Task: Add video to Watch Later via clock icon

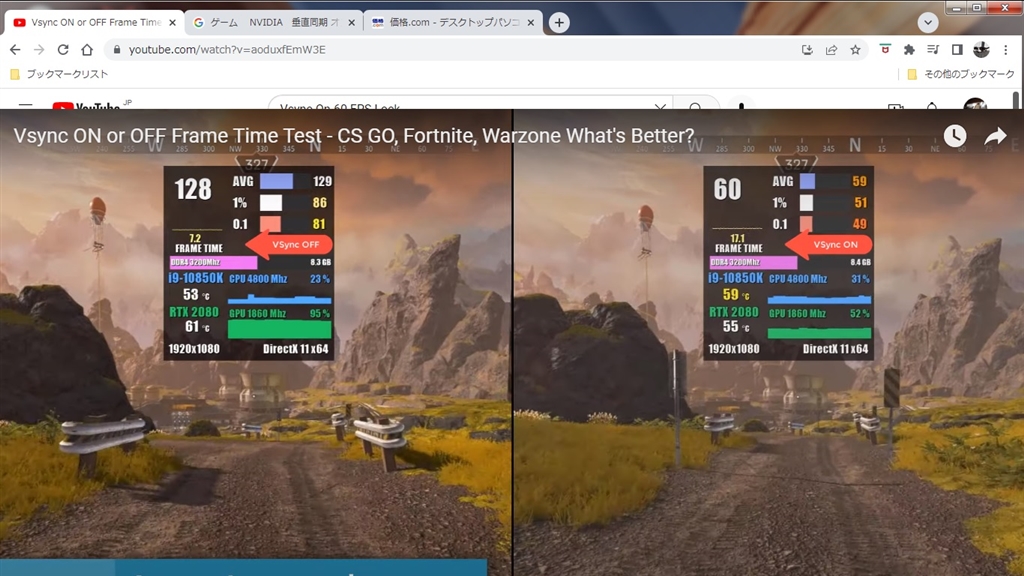Action: (x=955, y=136)
